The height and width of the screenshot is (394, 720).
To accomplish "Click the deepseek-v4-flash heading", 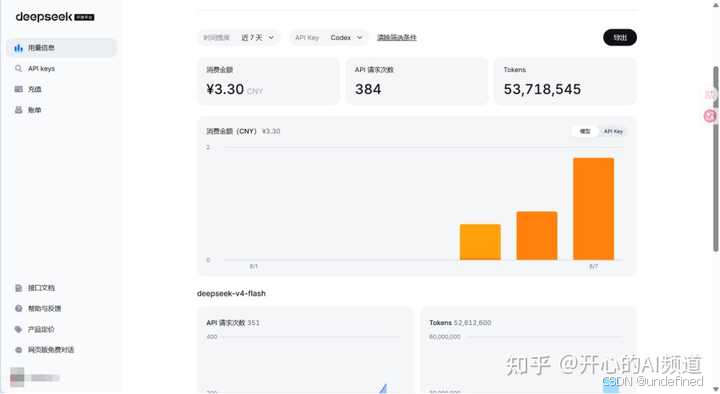I will (231, 293).
